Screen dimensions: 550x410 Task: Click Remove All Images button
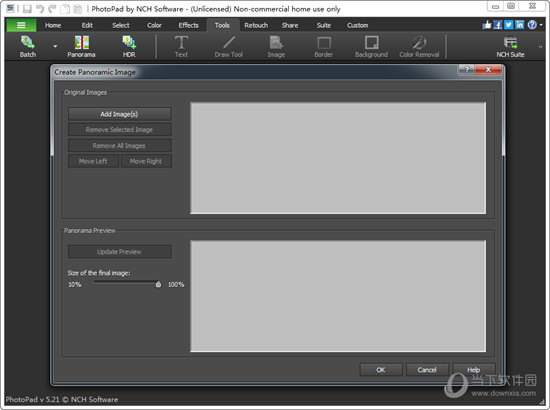coord(119,146)
